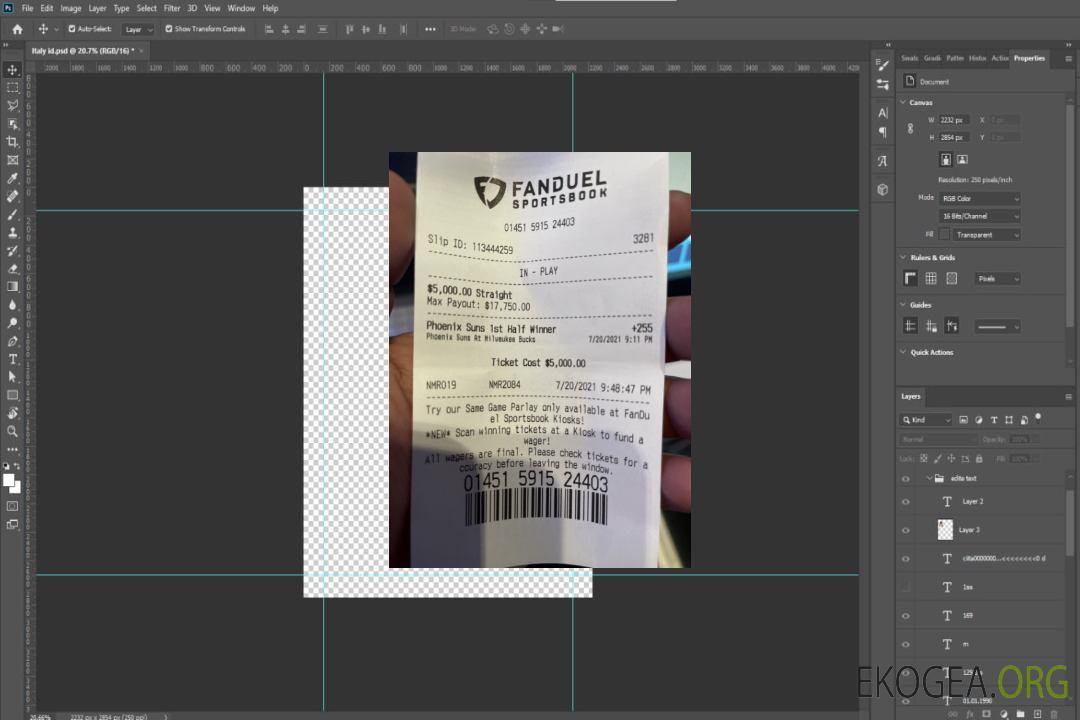Image resolution: width=1080 pixels, height=720 pixels.
Task: Collapse the 'edite text' layer group
Action: (x=929, y=479)
